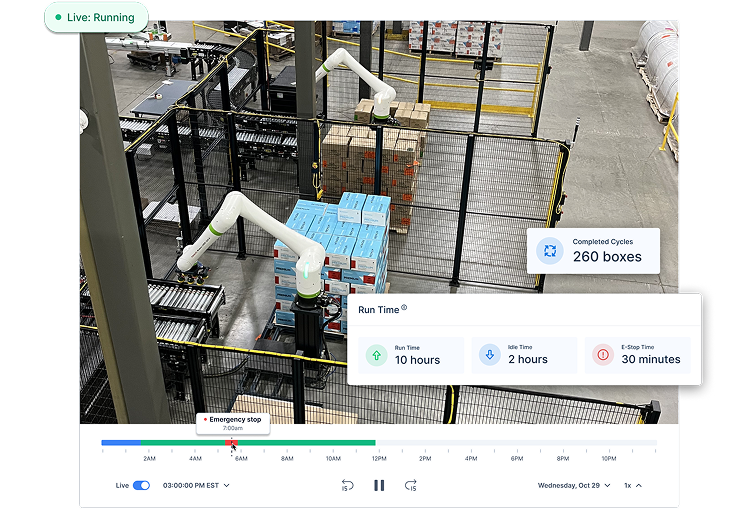Click the Live: Running status badge
746x510 pixels.
[x=96, y=18]
